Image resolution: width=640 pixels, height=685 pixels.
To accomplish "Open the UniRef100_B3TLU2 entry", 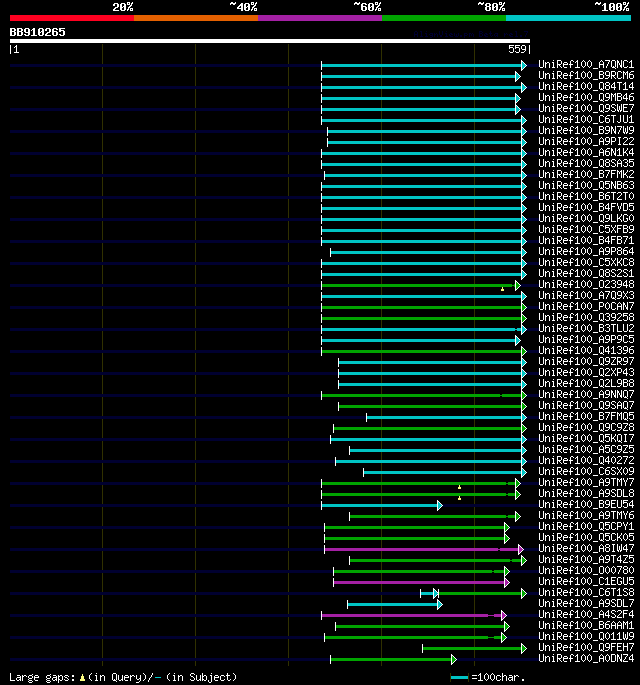I will click(x=586, y=328).
